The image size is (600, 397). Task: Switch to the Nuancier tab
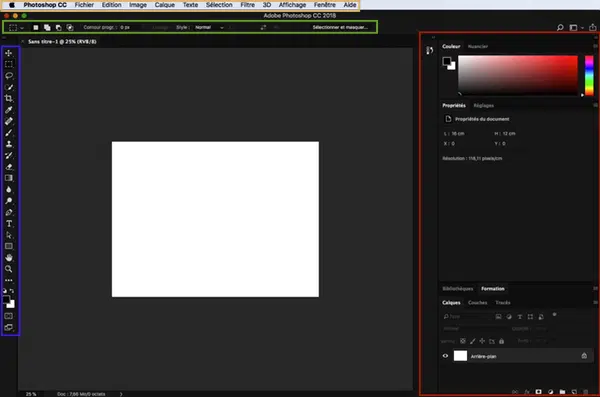pos(478,46)
